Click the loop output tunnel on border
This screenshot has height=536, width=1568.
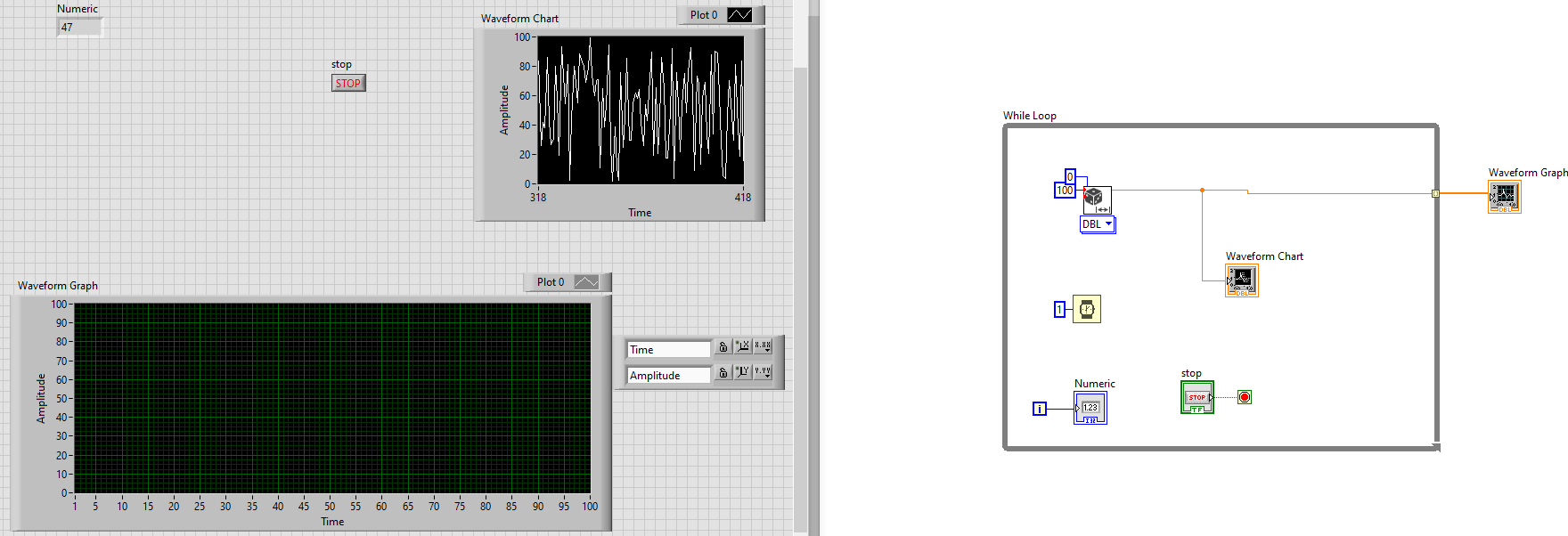click(x=1435, y=193)
